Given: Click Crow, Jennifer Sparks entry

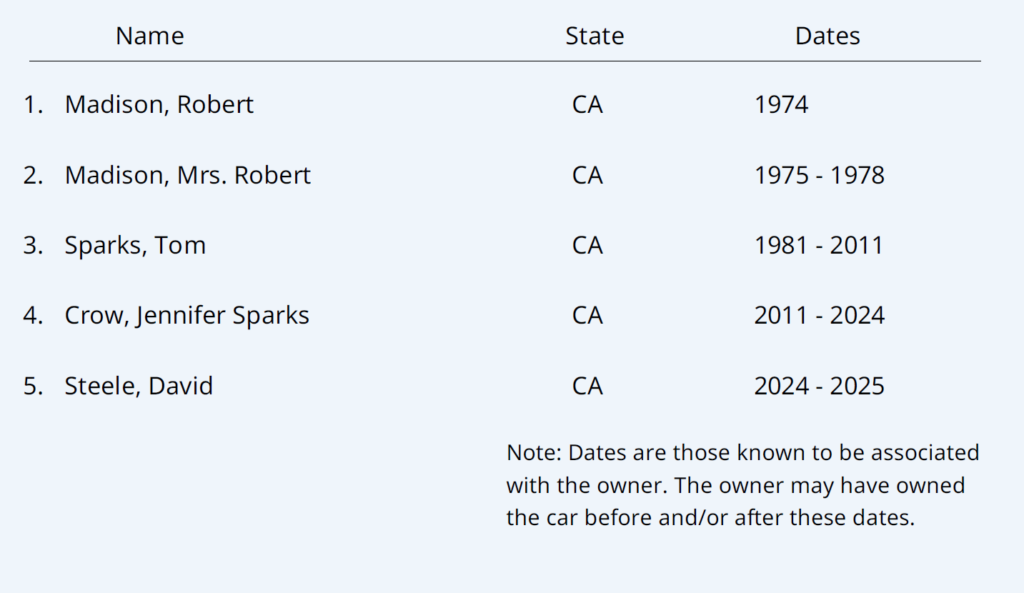Looking at the screenshot, I should [187, 315].
